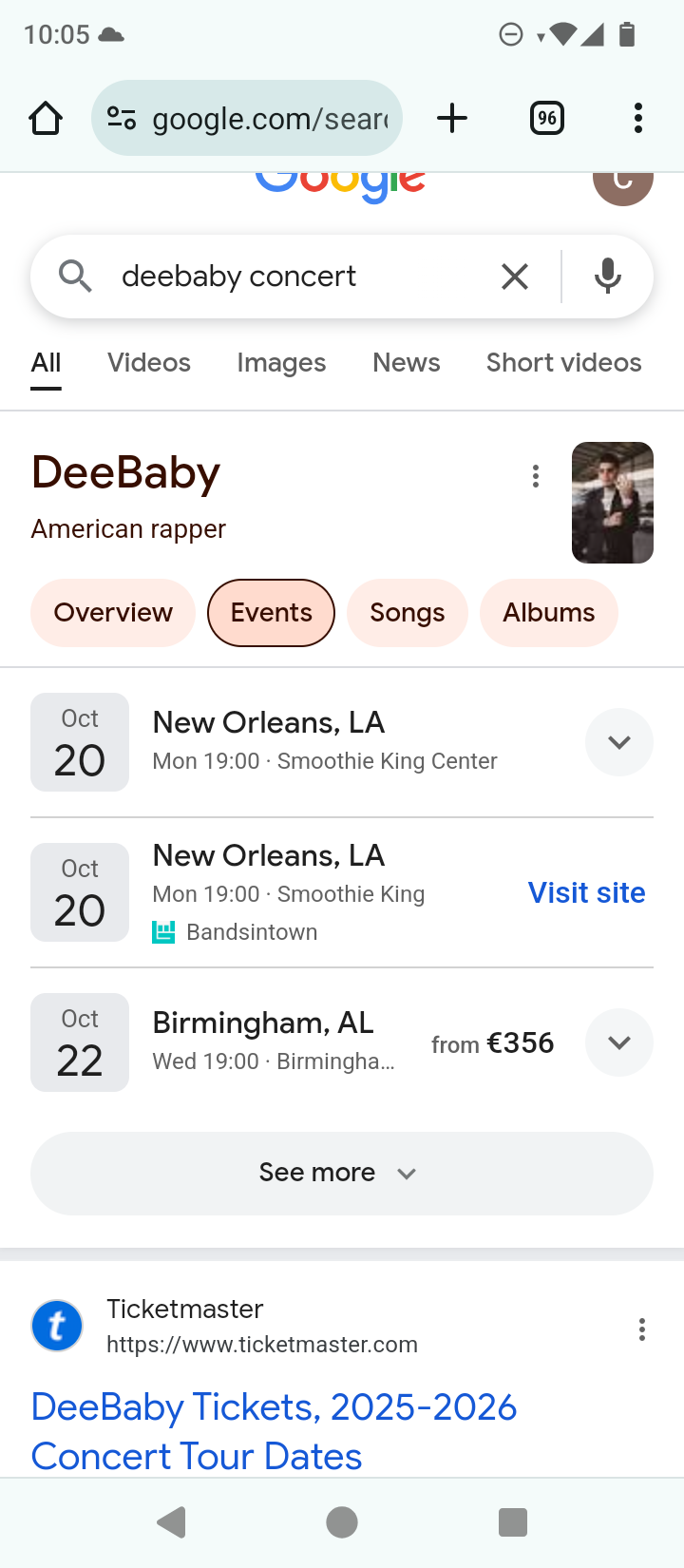Image resolution: width=684 pixels, height=1568 pixels.
Task: Tap the browser home icon
Action: pos(46,119)
